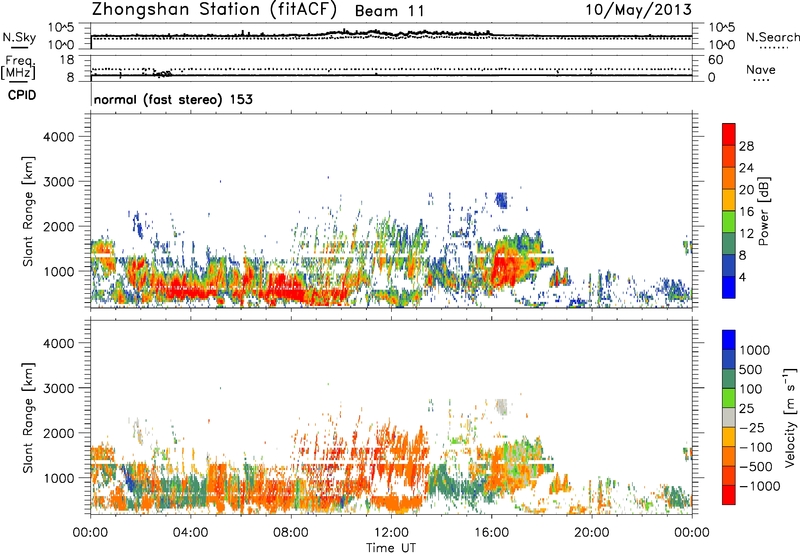800x554 pixels.
Task: Click the "−500" Velocity color bar value
Action: pos(755,467)
